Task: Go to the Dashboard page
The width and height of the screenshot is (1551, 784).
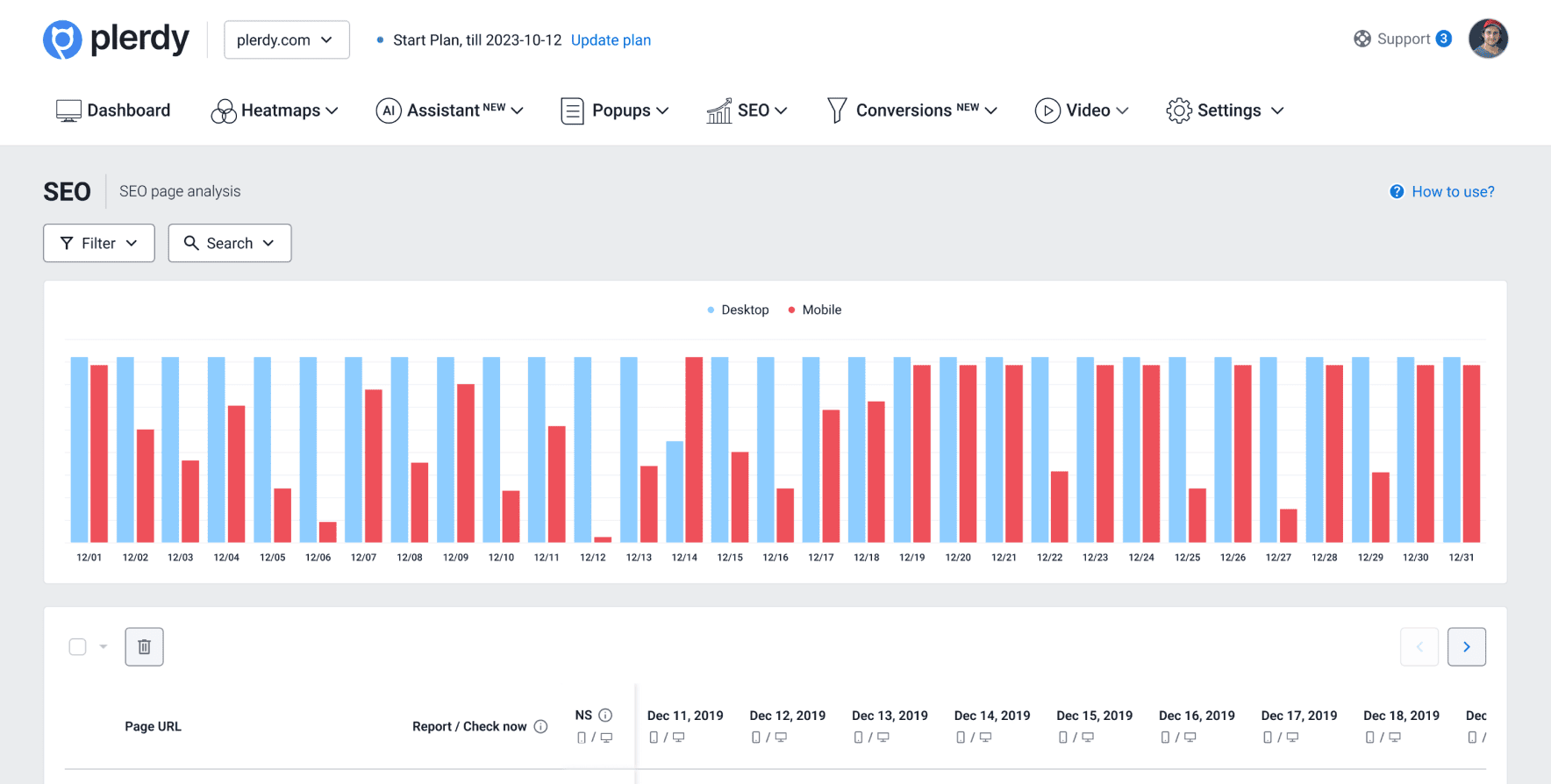Action: (x=113, y=110)
